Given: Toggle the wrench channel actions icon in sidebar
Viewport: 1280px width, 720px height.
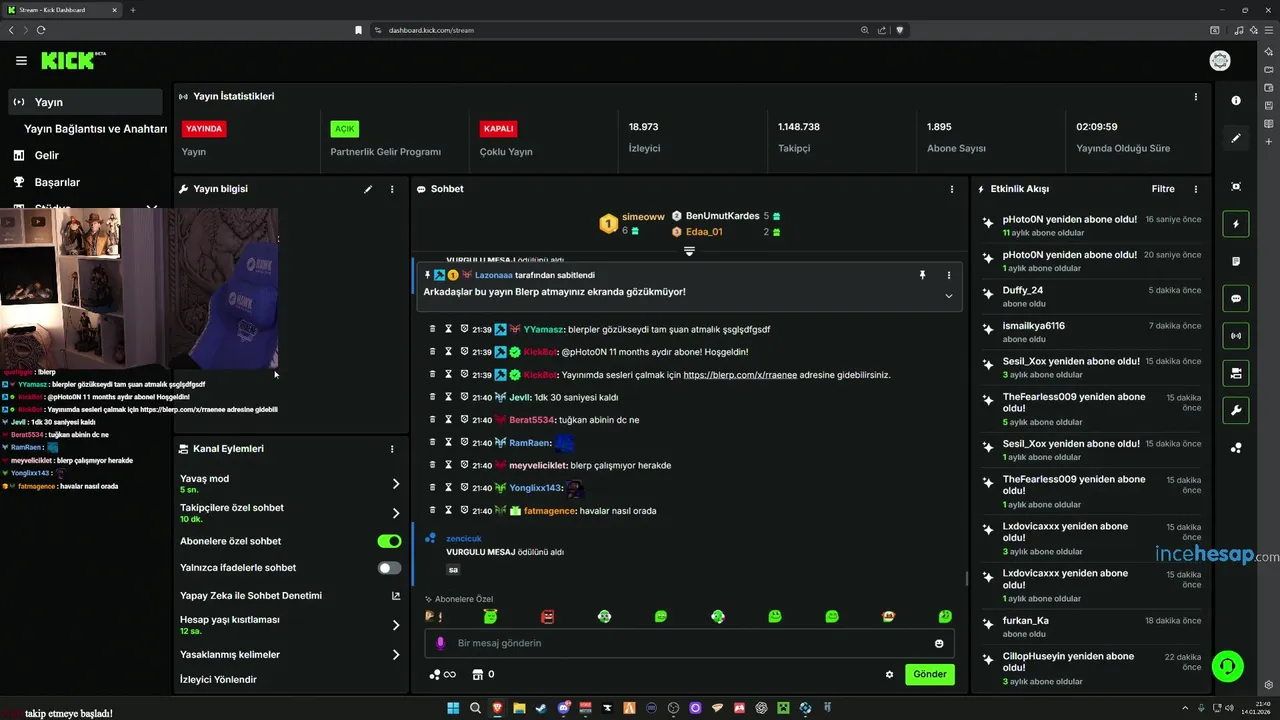Looking at the screenshot, I should pyautogui.click(x=1236, y=410).
